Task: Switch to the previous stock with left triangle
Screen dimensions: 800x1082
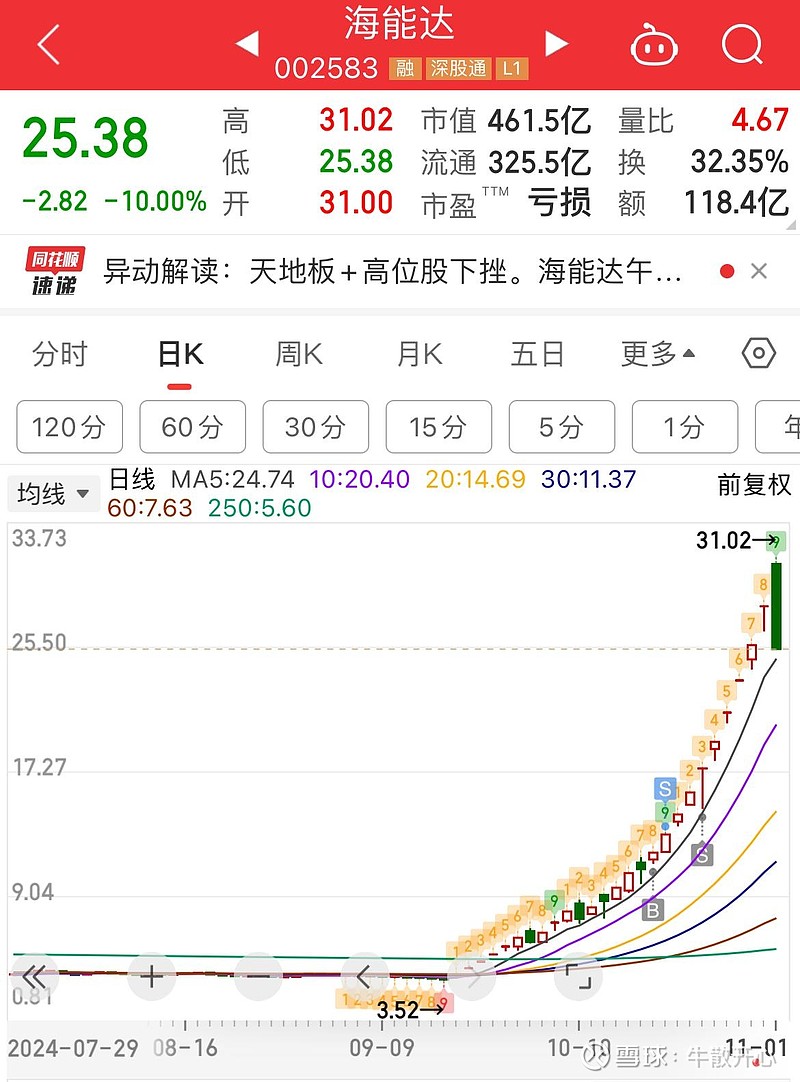Action: click(247, 43)
